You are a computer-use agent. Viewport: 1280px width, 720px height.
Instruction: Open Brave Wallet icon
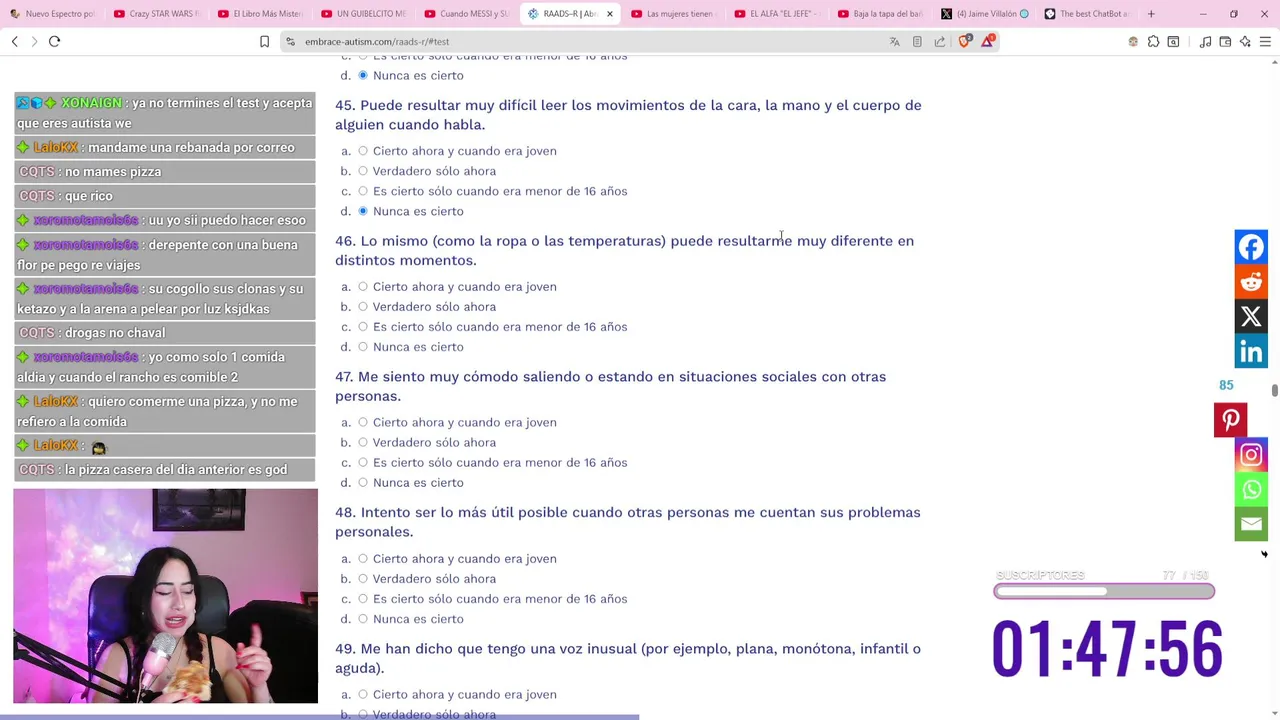point(1225,41)
